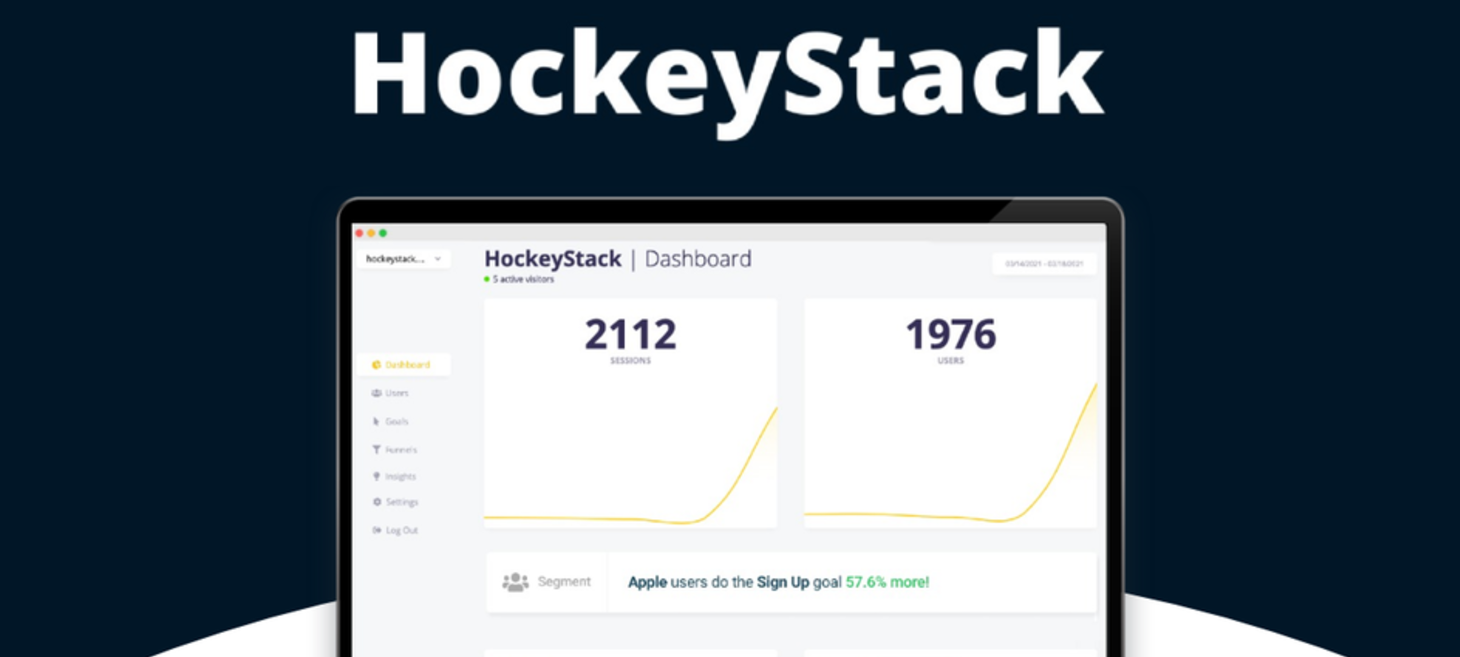Image resolution: width=1460 pixels, height=657 pixels.
Task: Click the 1976 users chart card
Action: [950, 413]
